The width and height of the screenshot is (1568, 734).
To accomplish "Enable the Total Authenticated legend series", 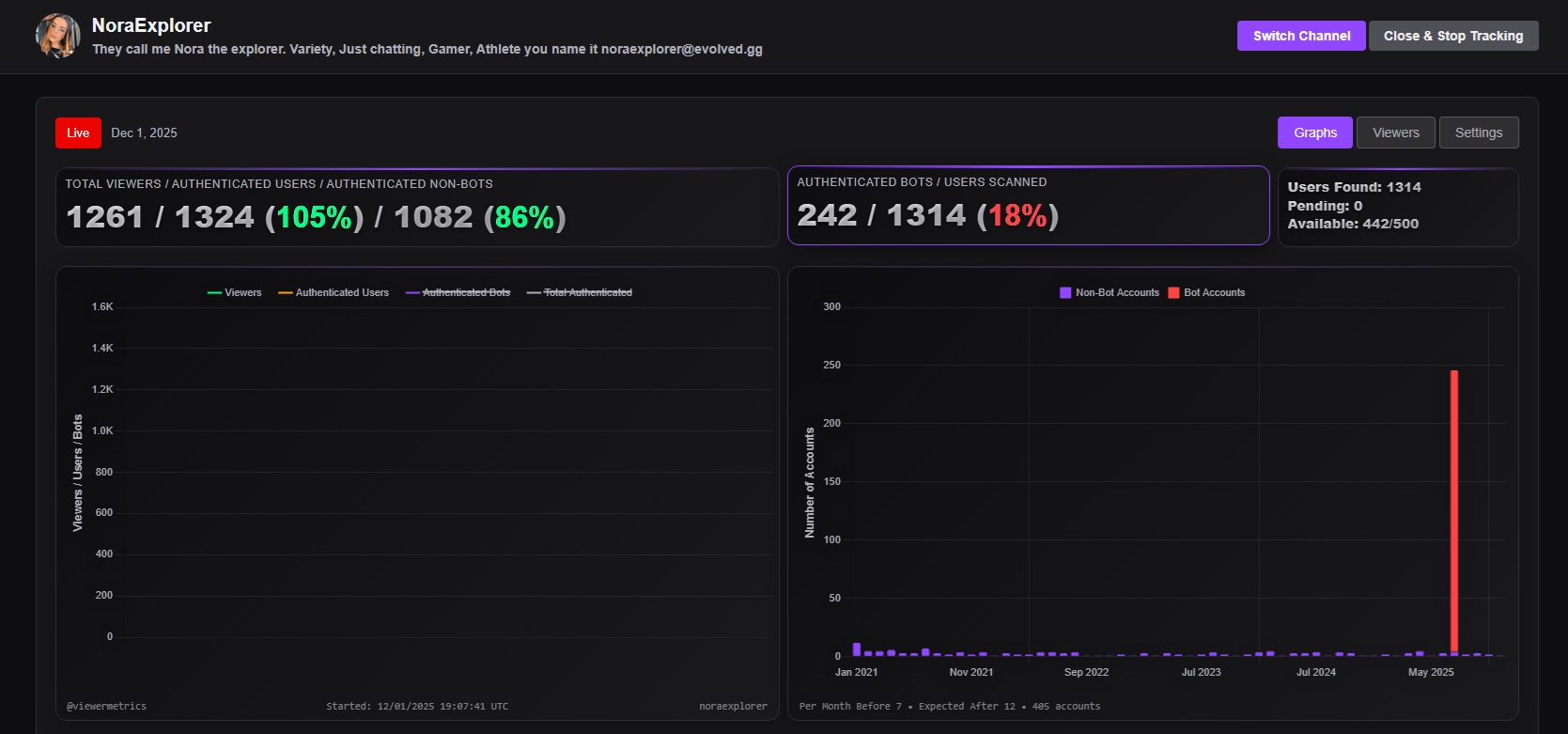I will coord(580,292).
